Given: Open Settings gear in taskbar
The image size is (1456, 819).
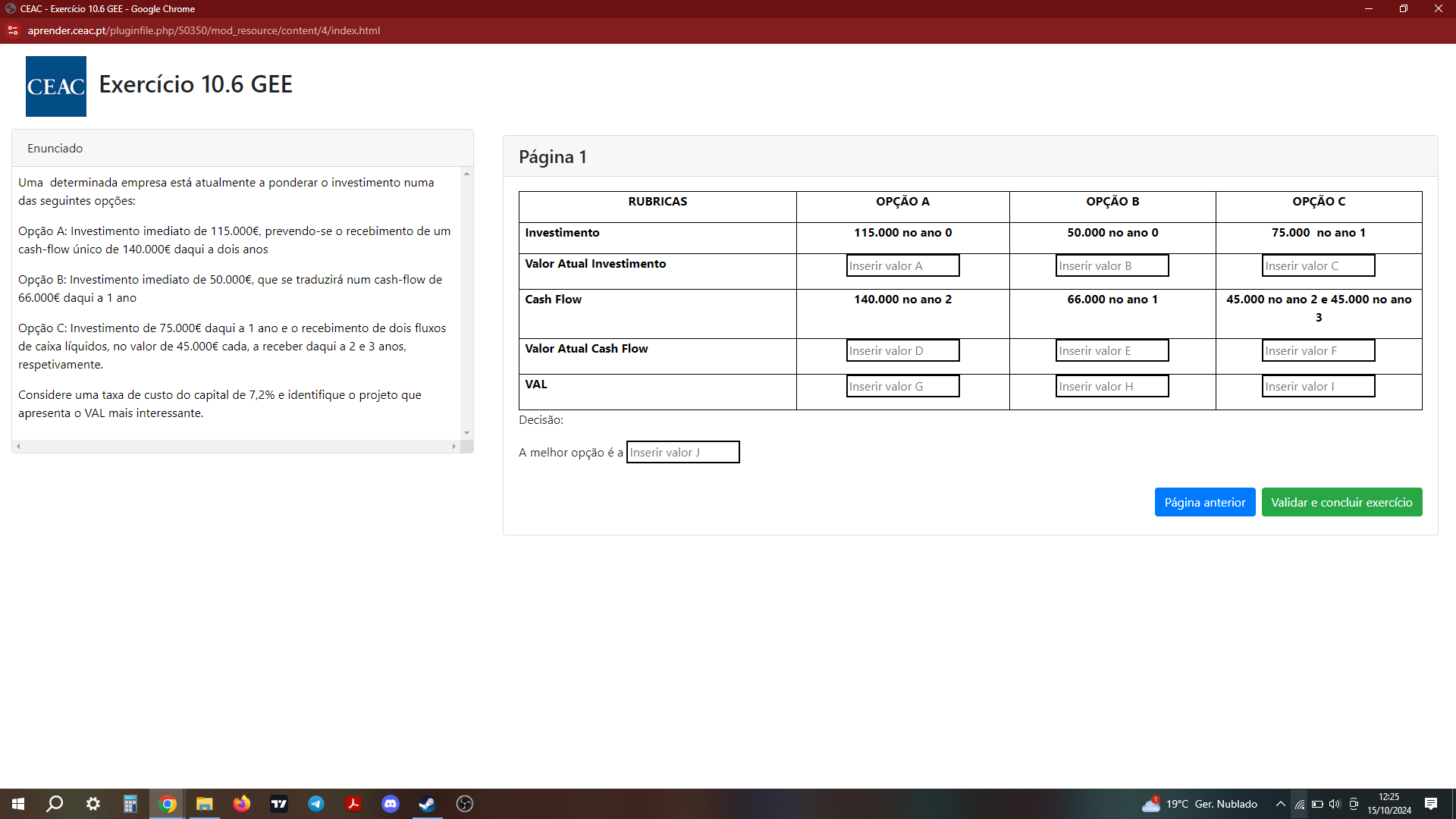Looking at the screenshot, I should click(93, 804).
